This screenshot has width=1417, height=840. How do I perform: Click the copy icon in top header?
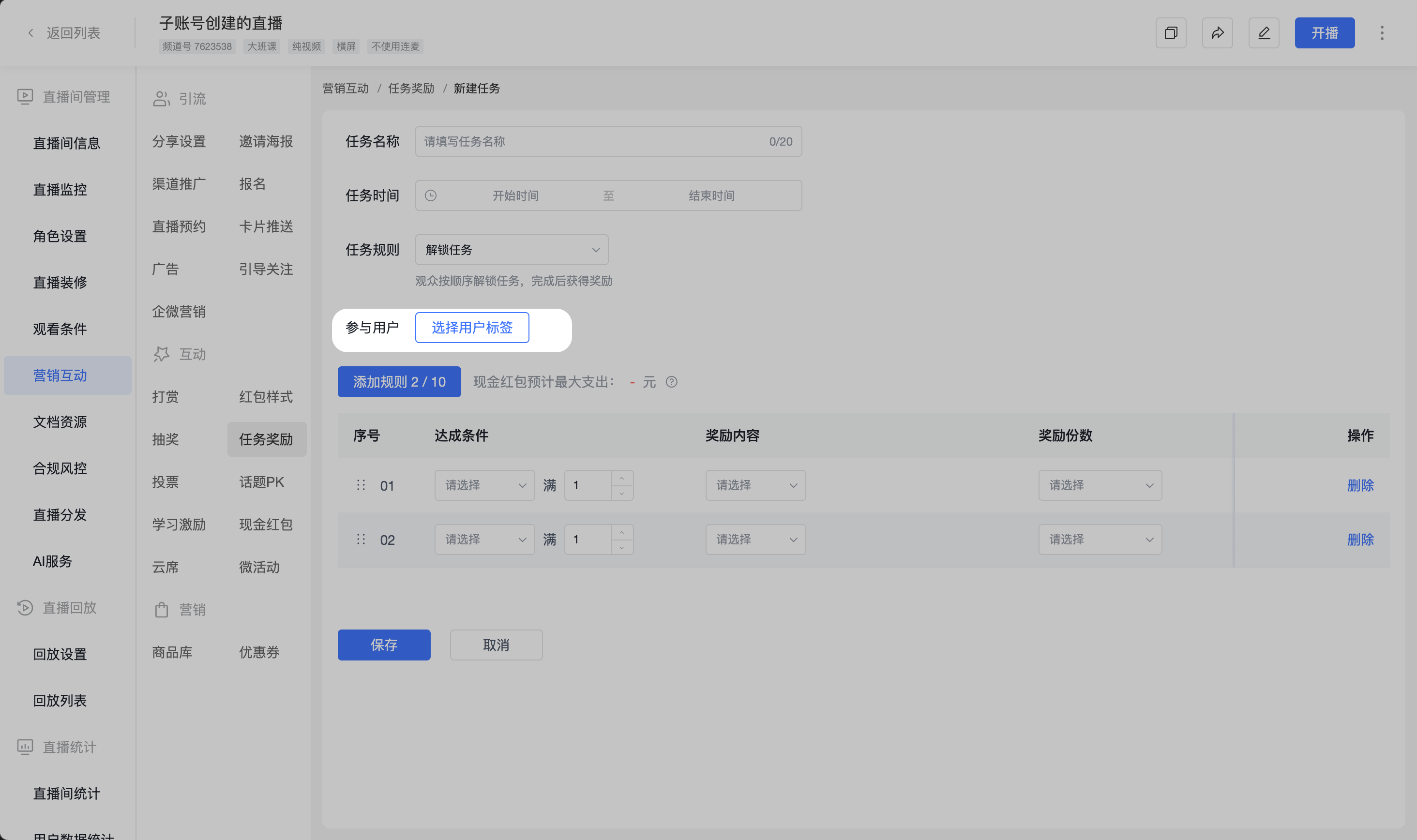(1171, 33)
